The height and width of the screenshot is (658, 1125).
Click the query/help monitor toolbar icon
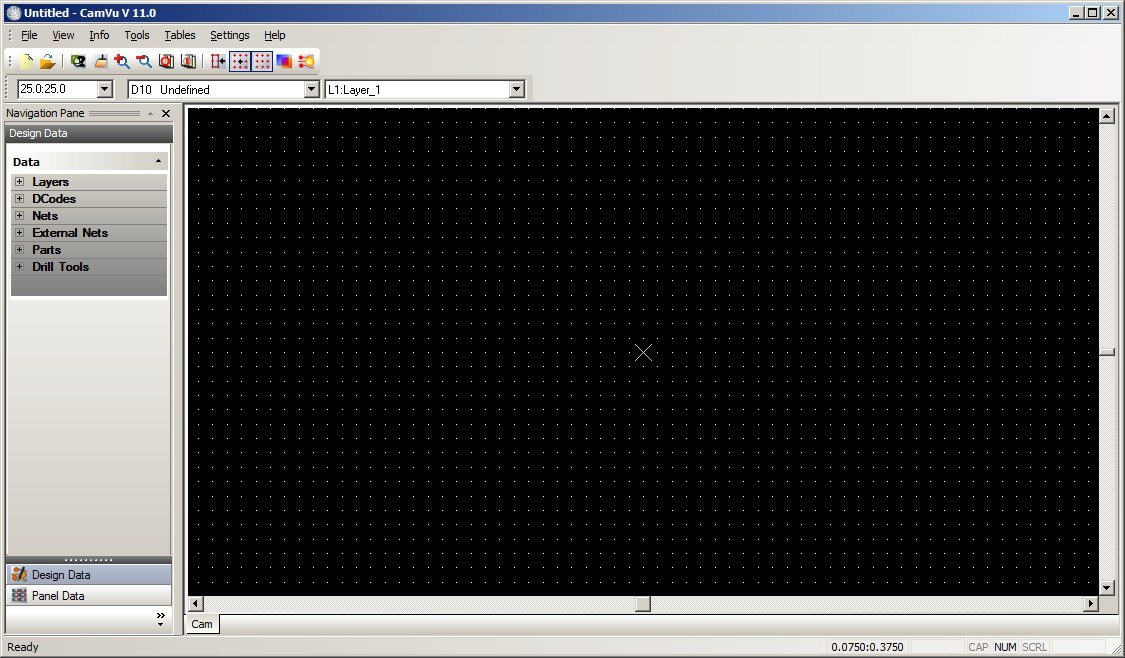[x=78, y=62]
